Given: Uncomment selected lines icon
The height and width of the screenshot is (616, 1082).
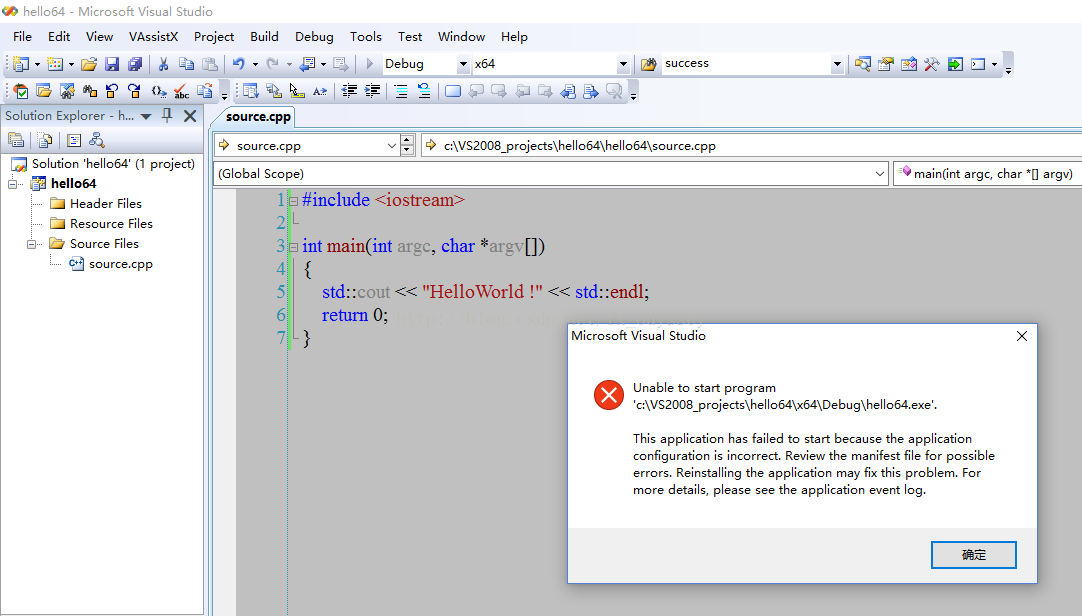Looking at the screenshot, I should click(x=424, y=91).
